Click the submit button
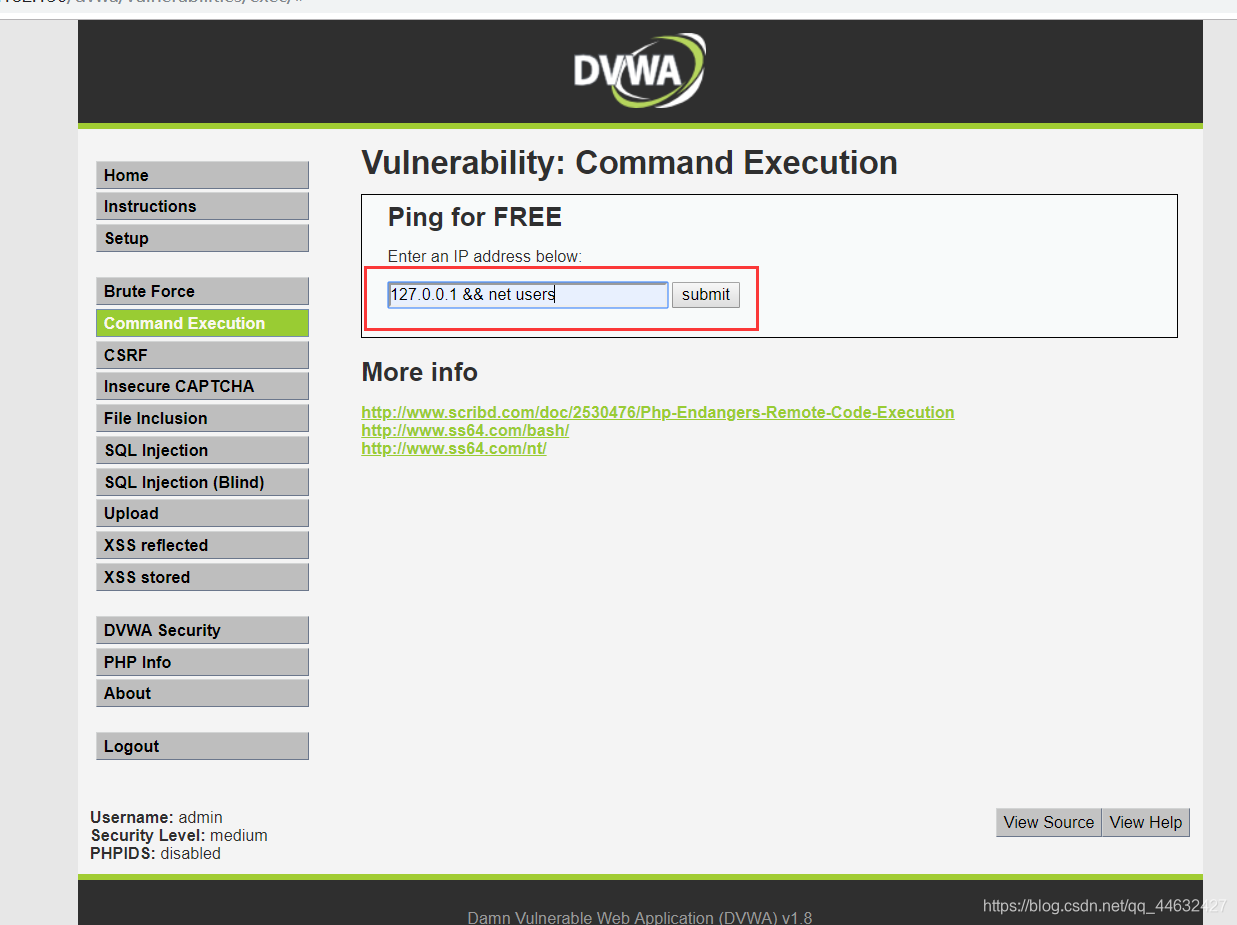This screenshot has width=1237, height=925. [x=706, y=295]
